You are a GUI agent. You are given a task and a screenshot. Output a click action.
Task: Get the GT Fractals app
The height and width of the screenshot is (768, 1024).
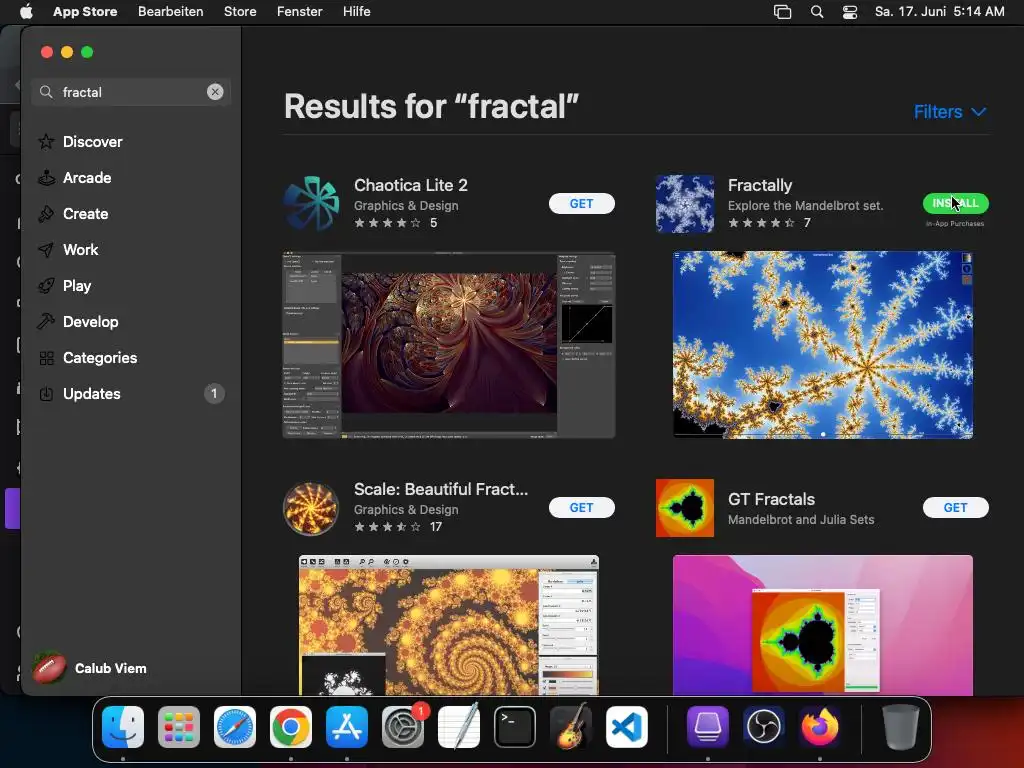[x=955, y=507]
